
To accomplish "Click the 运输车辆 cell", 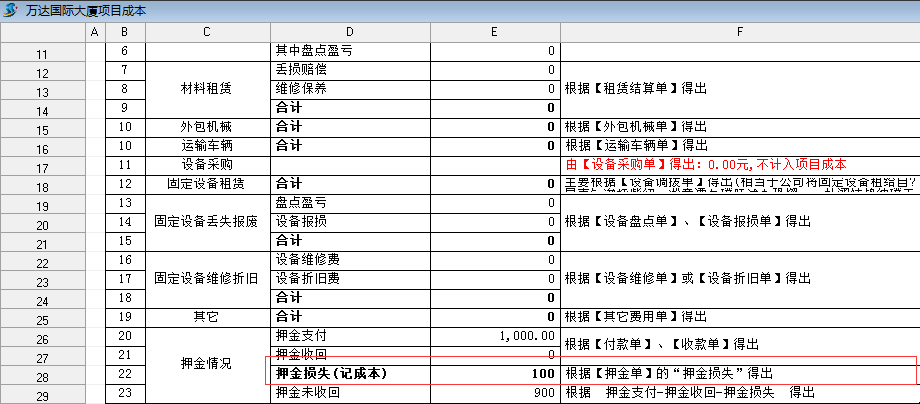I will (x=207, y=145).
